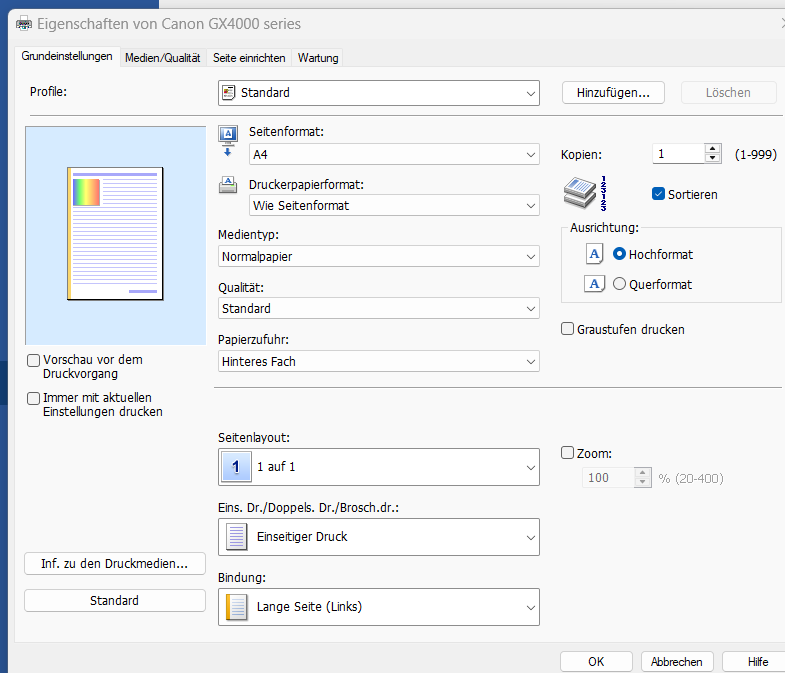
Task: Click the Einseitiger Druck page icon
Action: click(x=236, y=537)
